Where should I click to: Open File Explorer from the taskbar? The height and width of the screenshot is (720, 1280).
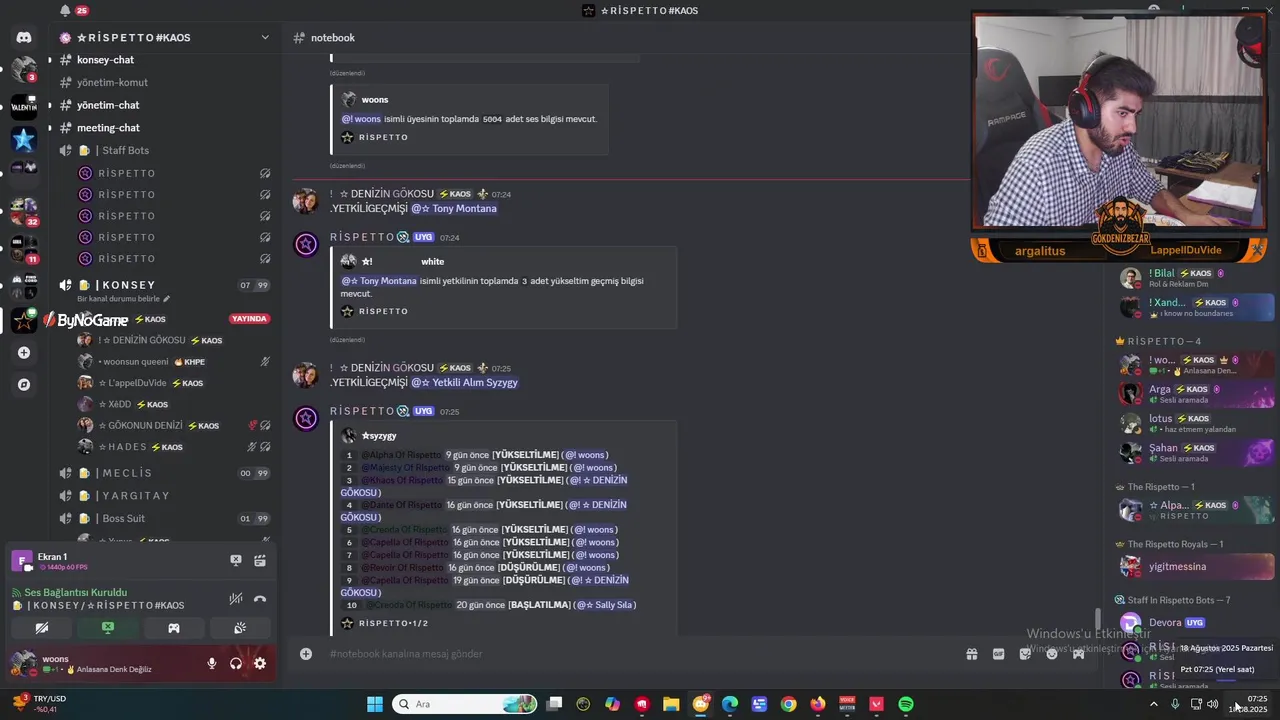click(x=671, y=704)
